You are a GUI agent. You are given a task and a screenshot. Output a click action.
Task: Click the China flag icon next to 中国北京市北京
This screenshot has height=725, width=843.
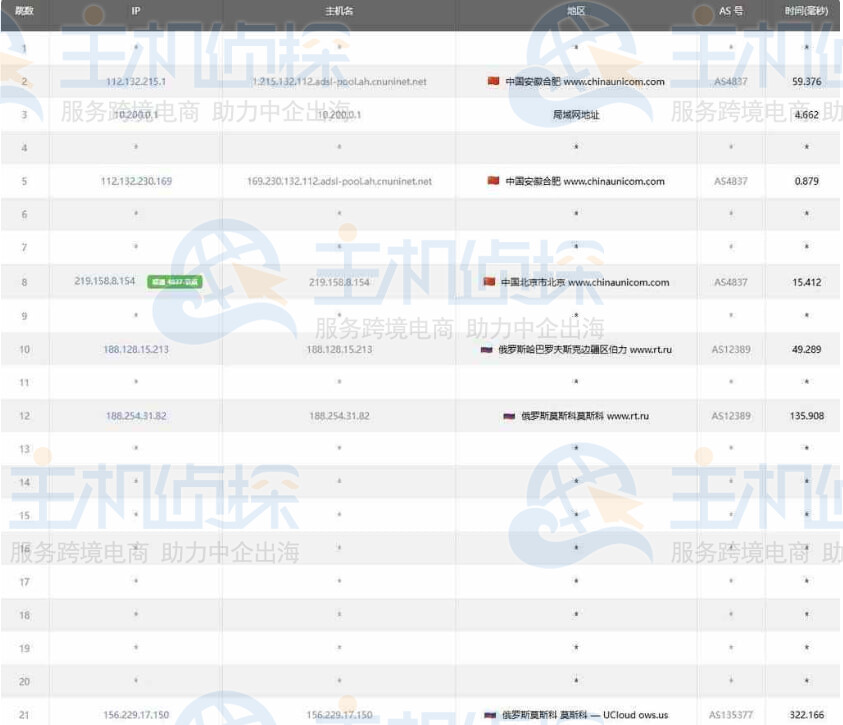[487, 282]
